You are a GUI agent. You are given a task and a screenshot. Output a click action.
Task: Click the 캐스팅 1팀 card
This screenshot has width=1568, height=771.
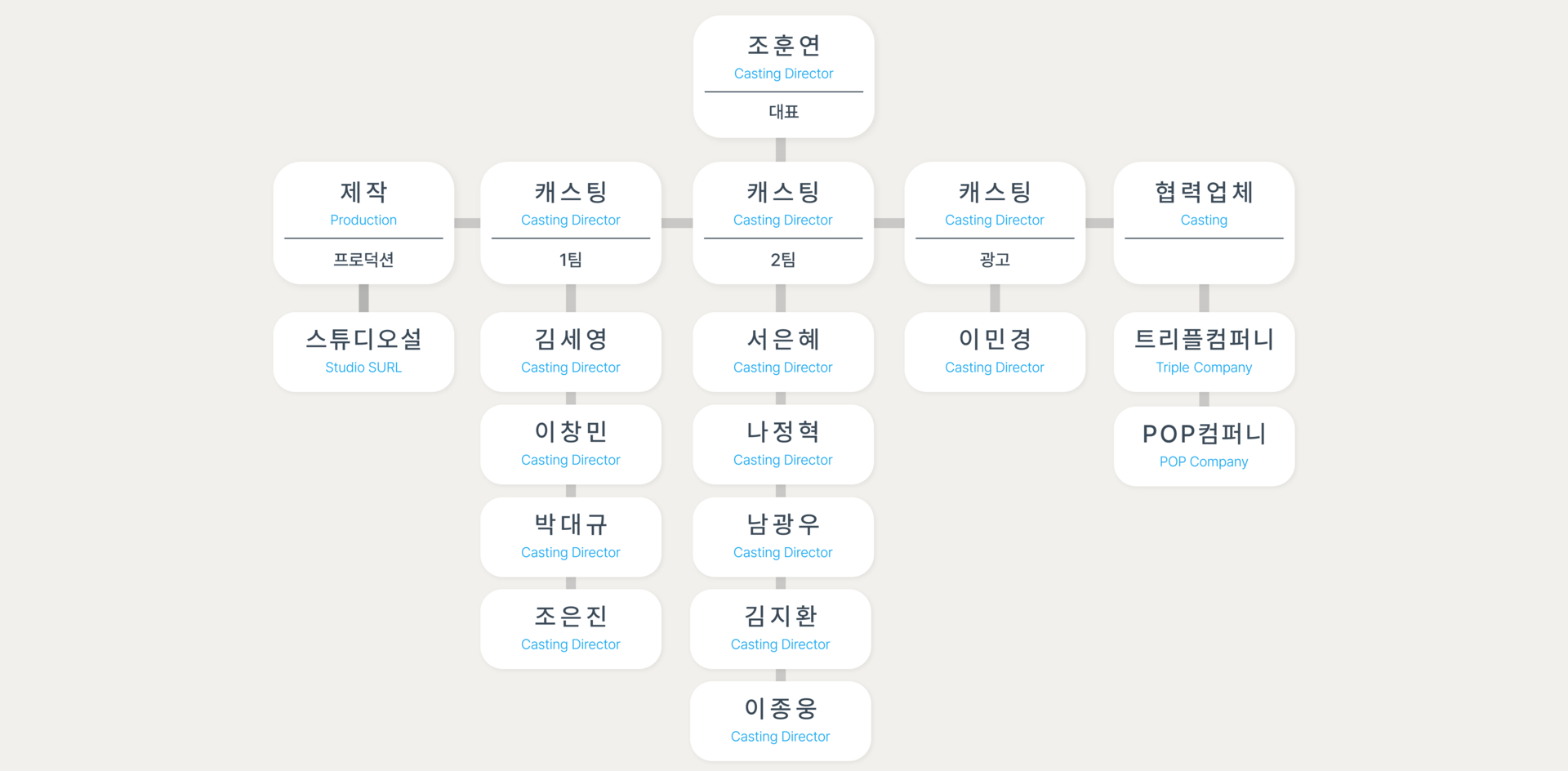pos(571,223)
